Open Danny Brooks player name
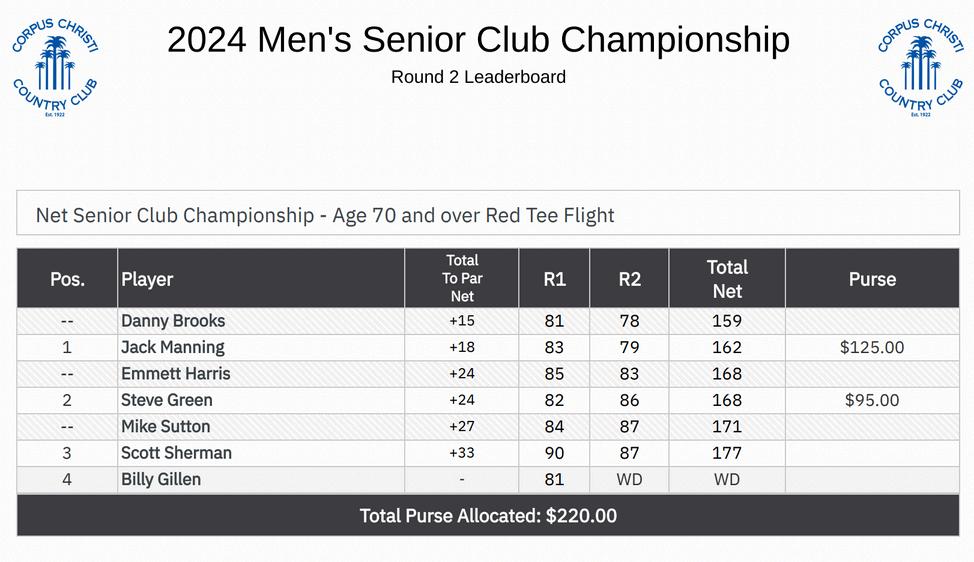The image size is (974, 562). (173, 321)
